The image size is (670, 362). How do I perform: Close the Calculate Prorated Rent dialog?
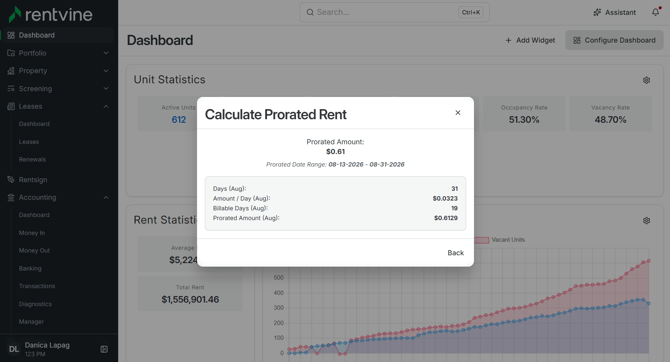pyautogui.click(x=458, y=113)
